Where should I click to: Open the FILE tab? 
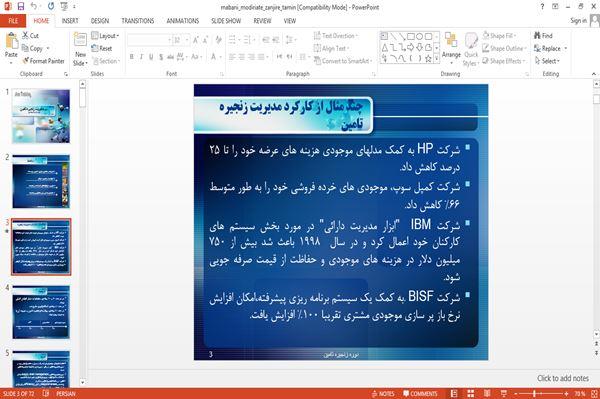tap(13, 21)
